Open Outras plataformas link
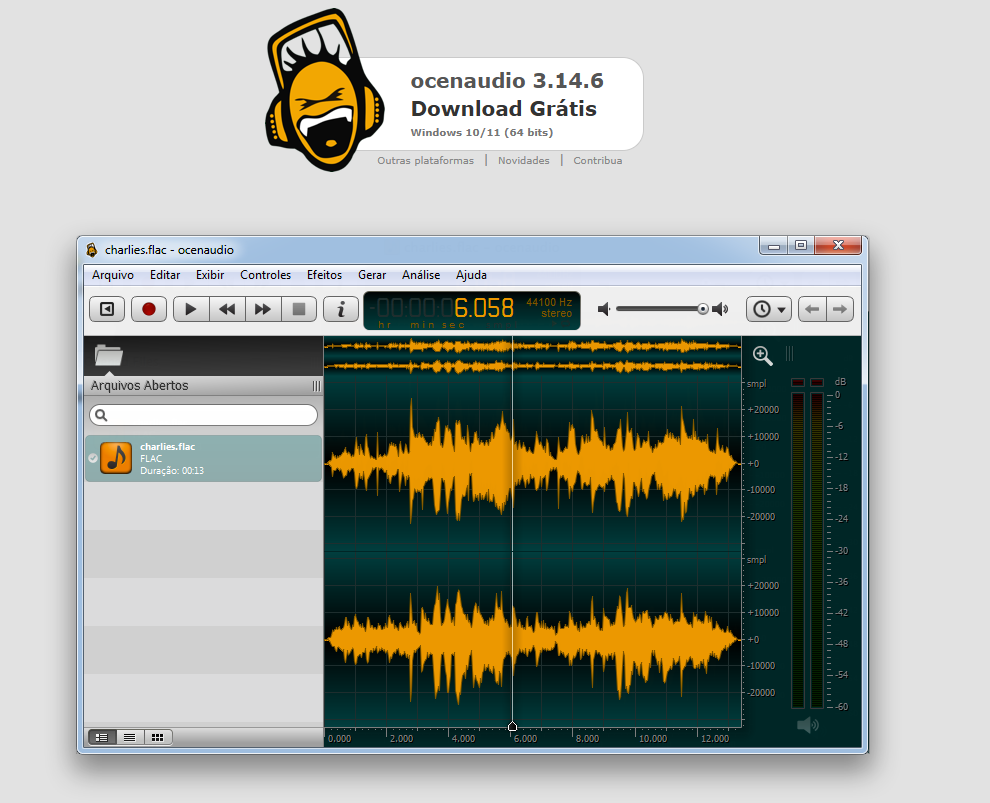This screenshot has width=990, height=803. [426, 161]
